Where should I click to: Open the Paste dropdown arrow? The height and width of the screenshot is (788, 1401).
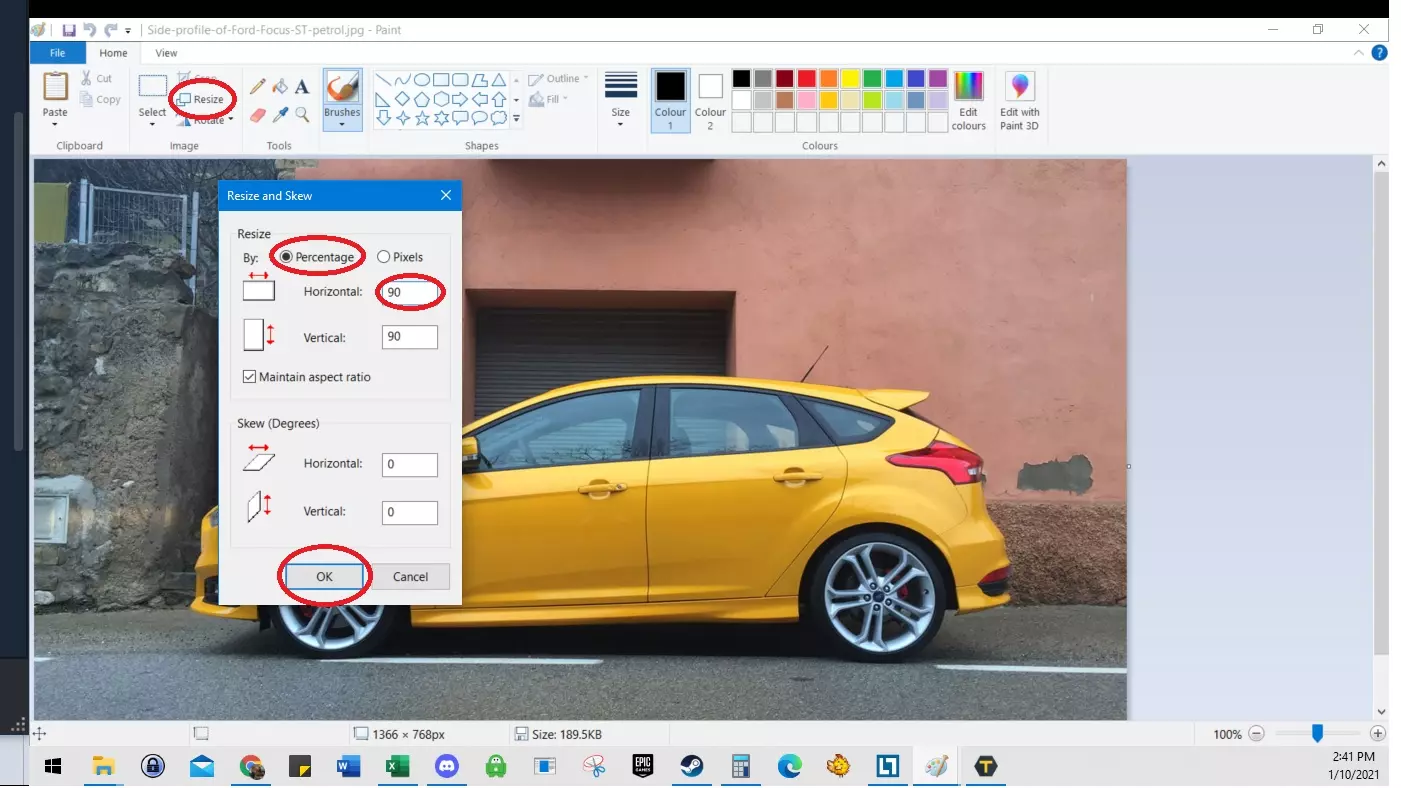click(x=55, y=124)
